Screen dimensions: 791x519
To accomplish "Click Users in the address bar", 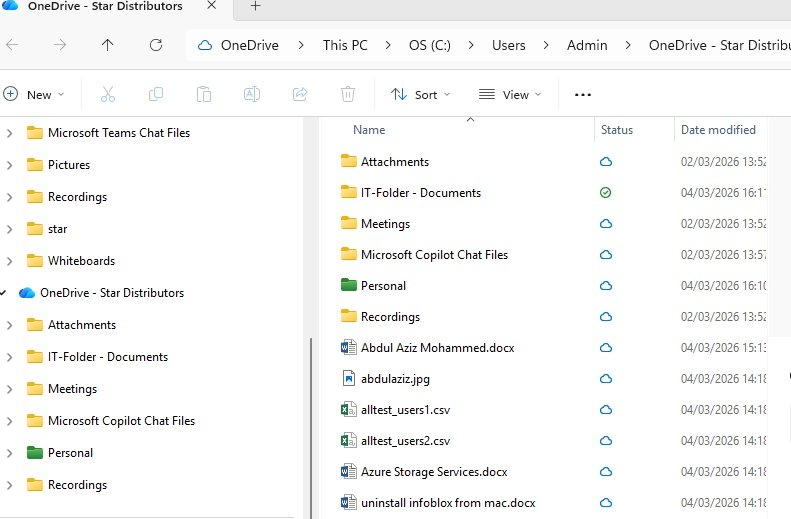I will pos(508,45).
